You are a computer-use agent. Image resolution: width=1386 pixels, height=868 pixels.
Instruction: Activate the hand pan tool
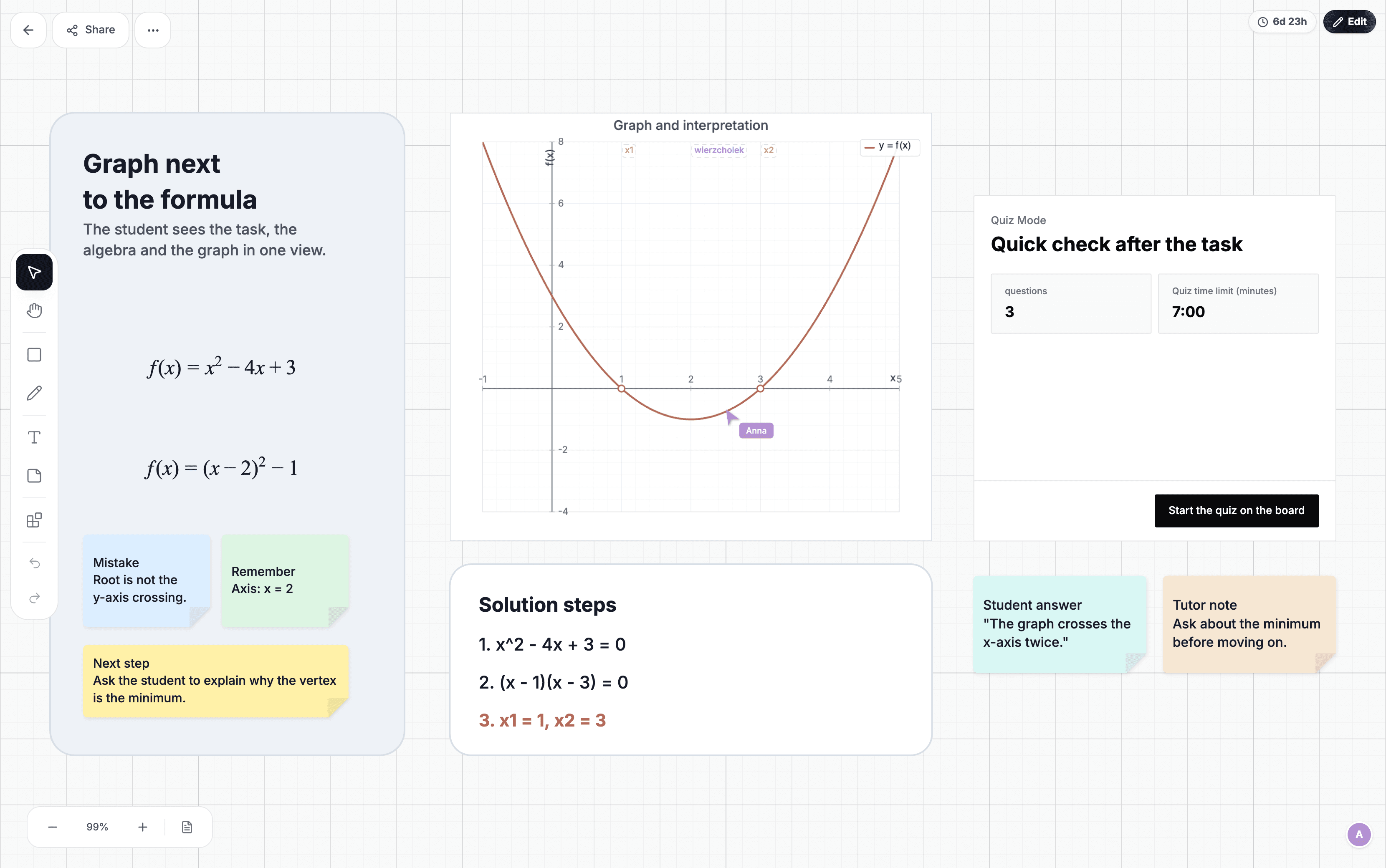coord(34,310)
